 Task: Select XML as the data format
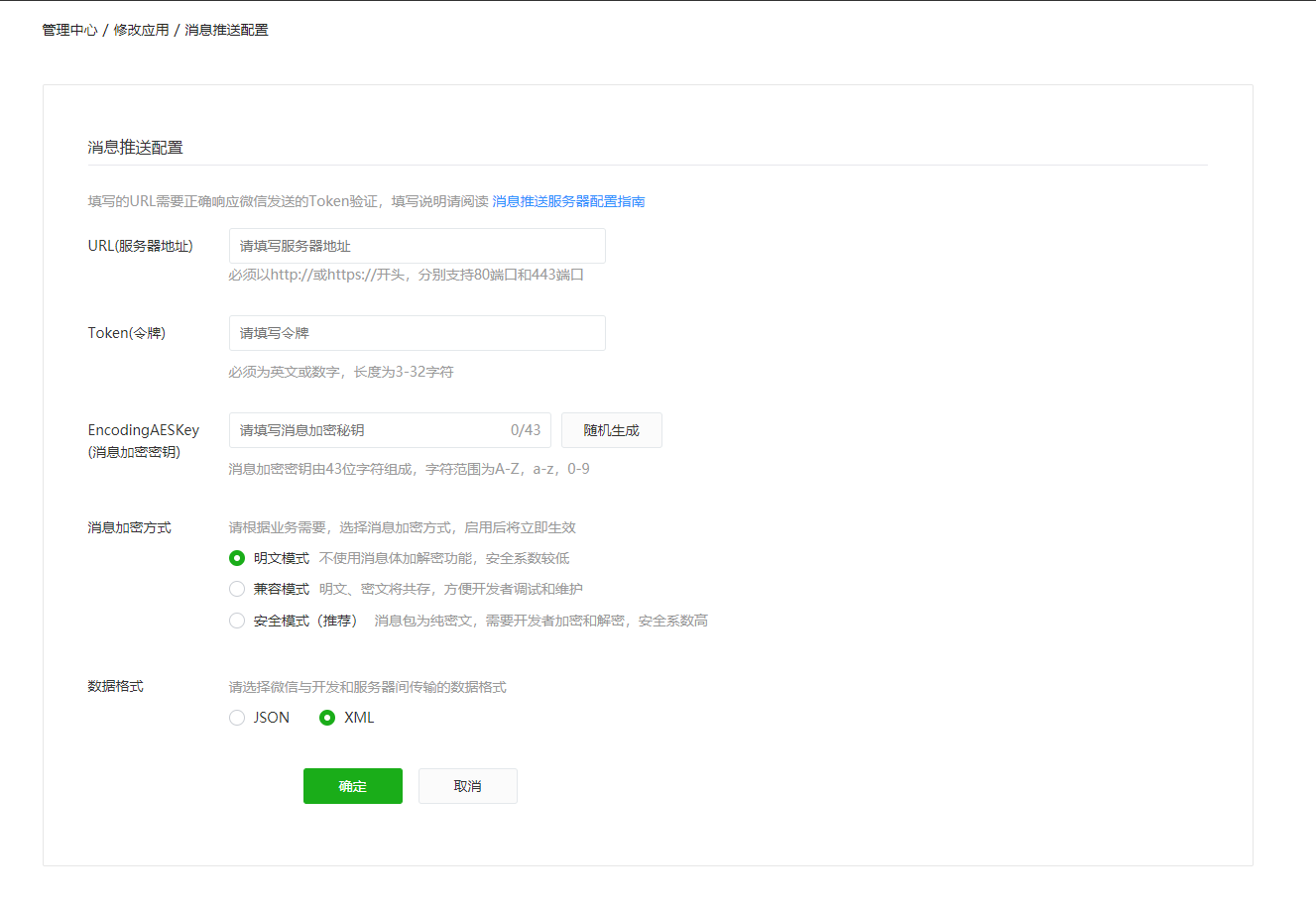tap(327, 718)
